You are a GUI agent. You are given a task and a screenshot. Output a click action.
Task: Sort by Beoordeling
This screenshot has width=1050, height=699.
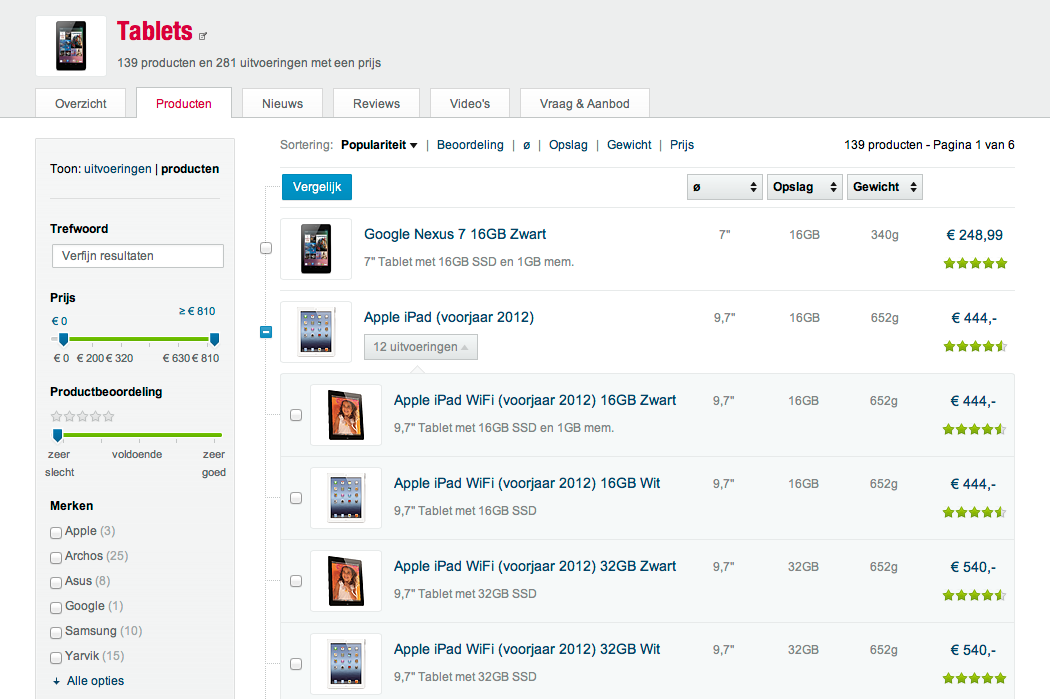click(x=470, y=145)
